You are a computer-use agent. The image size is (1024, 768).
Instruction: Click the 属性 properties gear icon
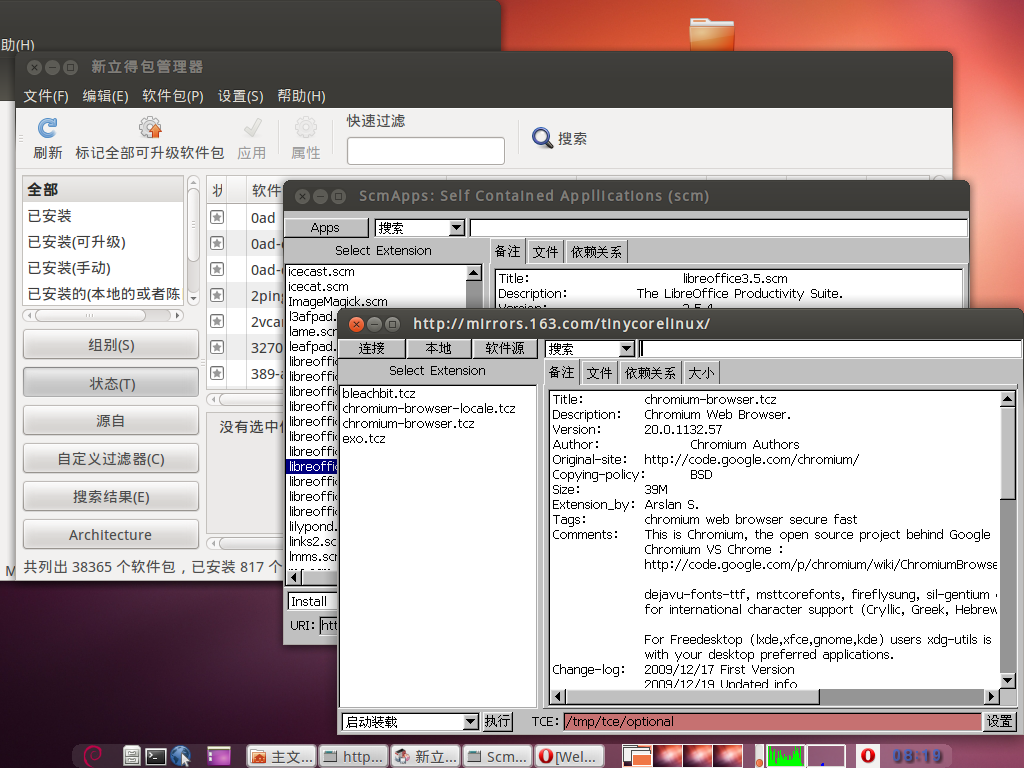[306, 127]
